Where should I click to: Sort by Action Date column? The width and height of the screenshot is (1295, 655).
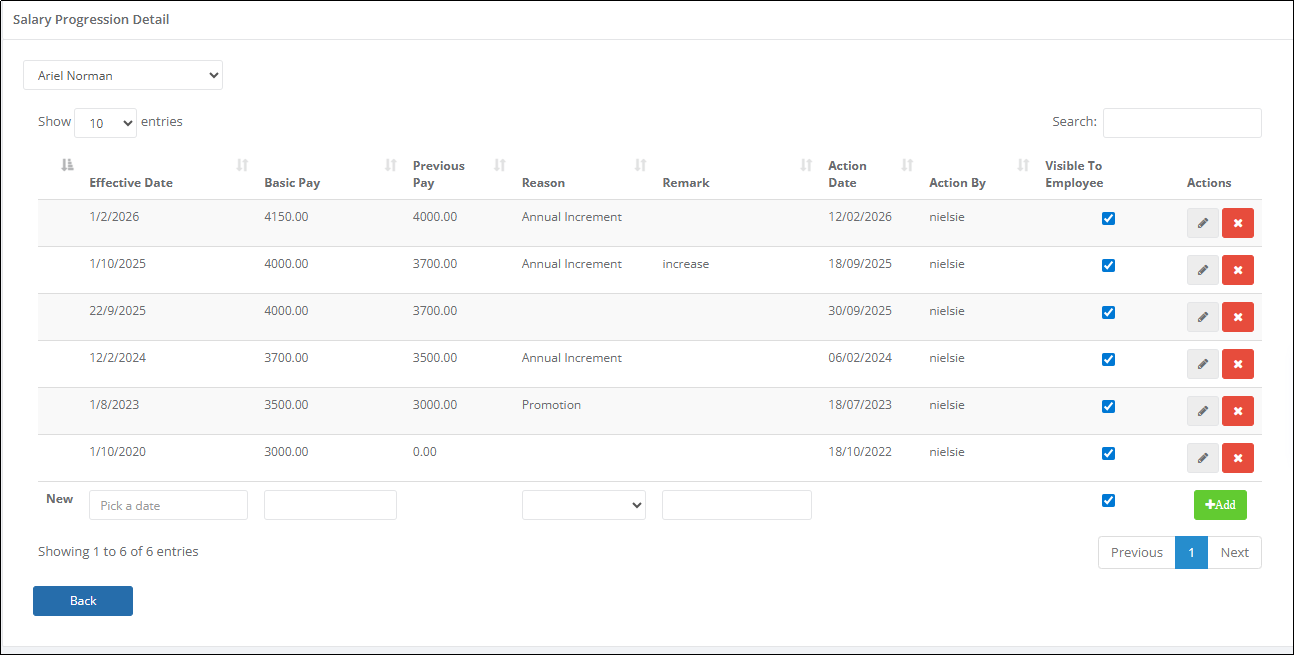coord(870,174)
